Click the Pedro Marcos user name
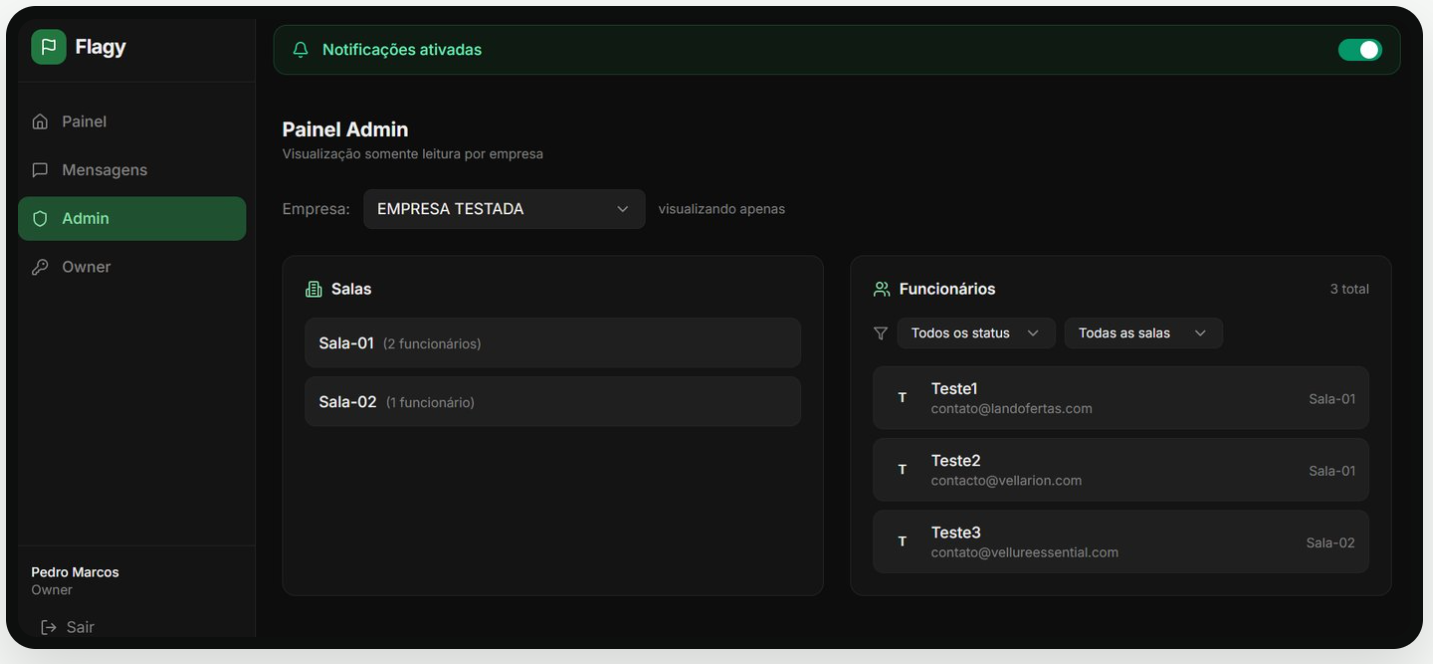Image resolution: width=1433 pixels, height=664 pixels. (x=75, y=572)
